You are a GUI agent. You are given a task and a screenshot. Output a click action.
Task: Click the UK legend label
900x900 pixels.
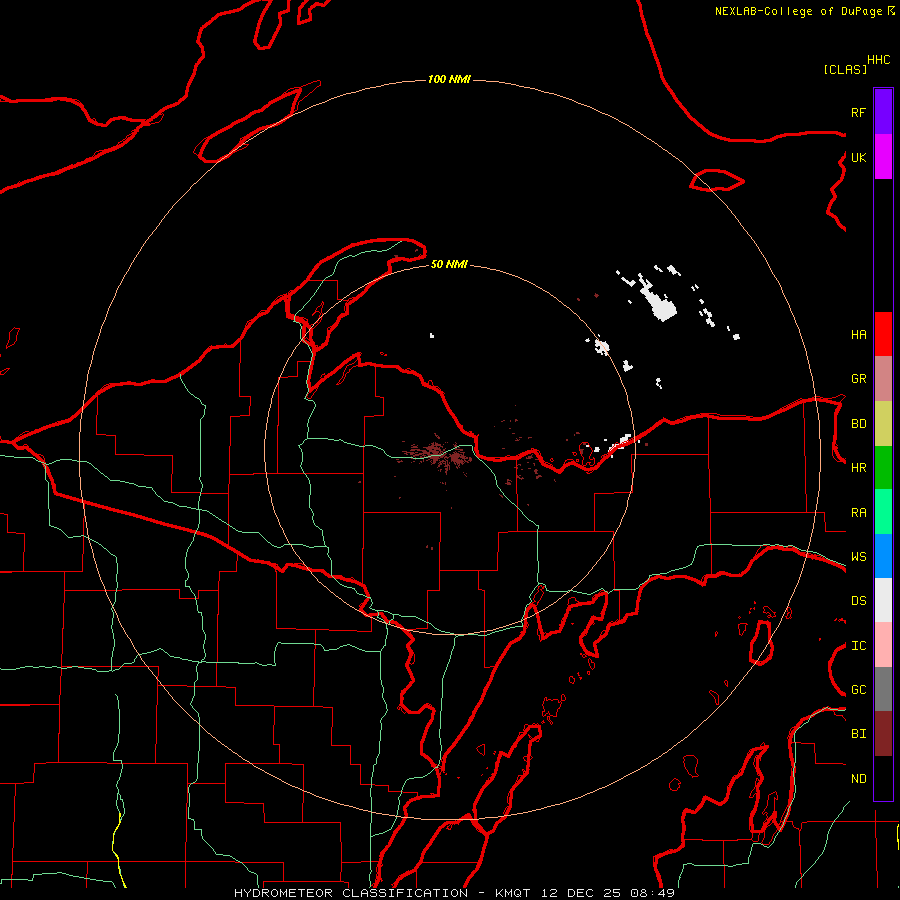coord(859,157)
